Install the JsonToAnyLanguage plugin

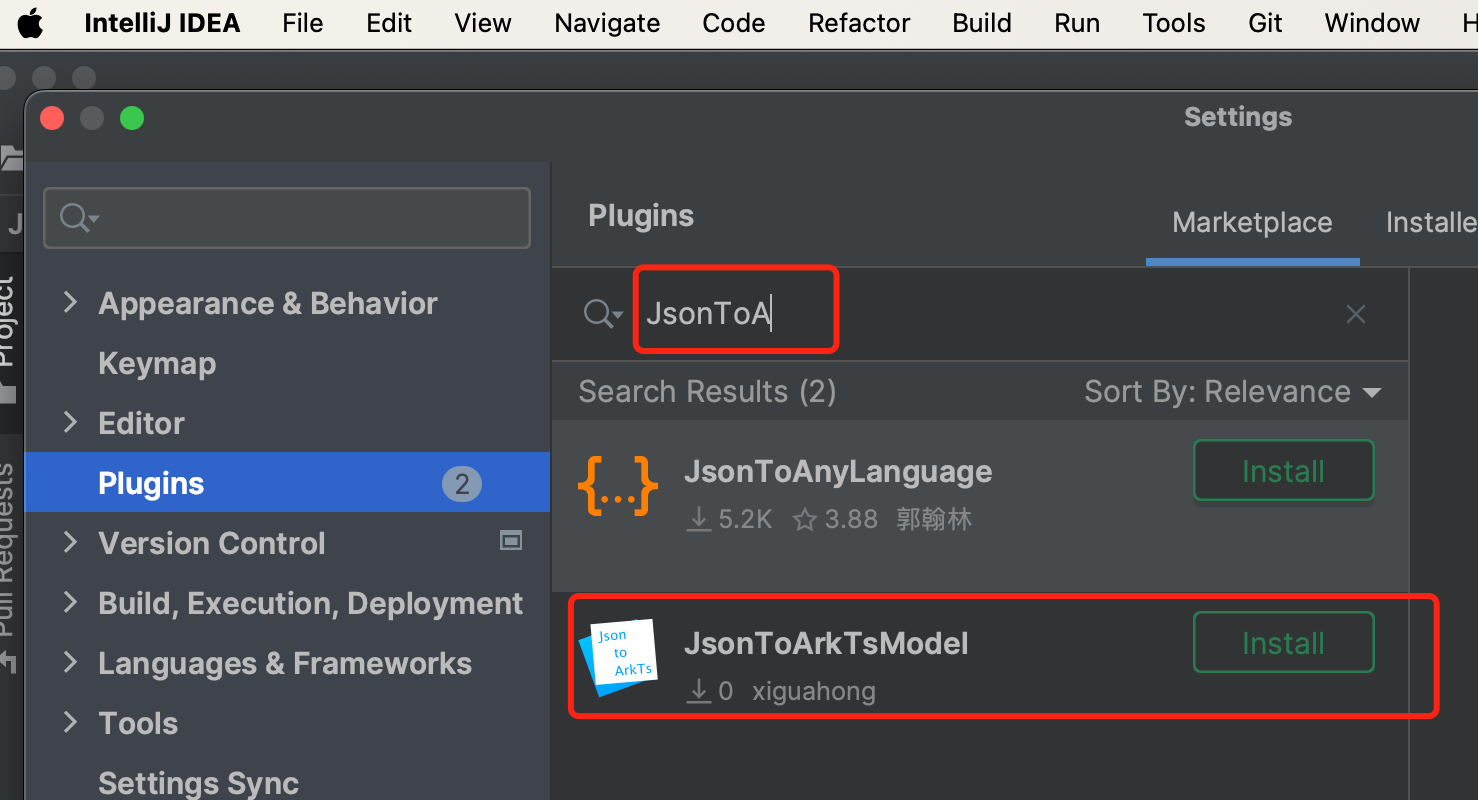click(1283, 471)
